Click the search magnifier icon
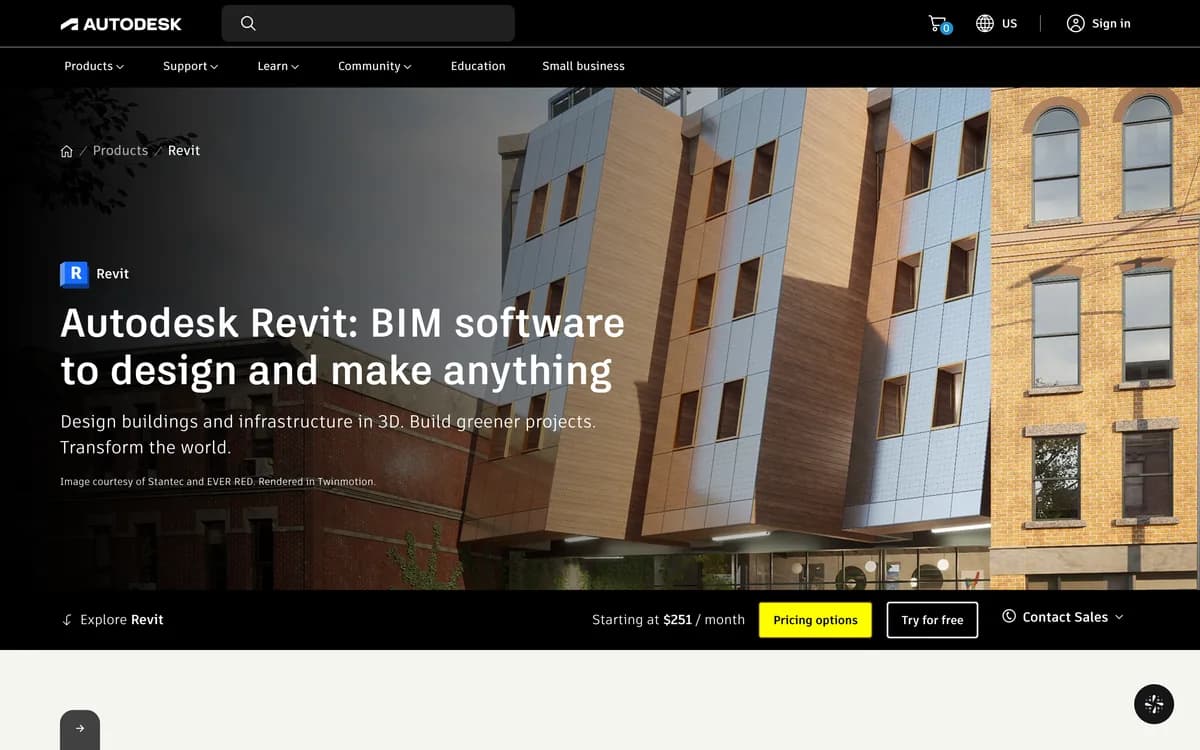Image resolution: width=1200 pixels, height=750 pixels. pyautogui.click(x=248, y=23)
